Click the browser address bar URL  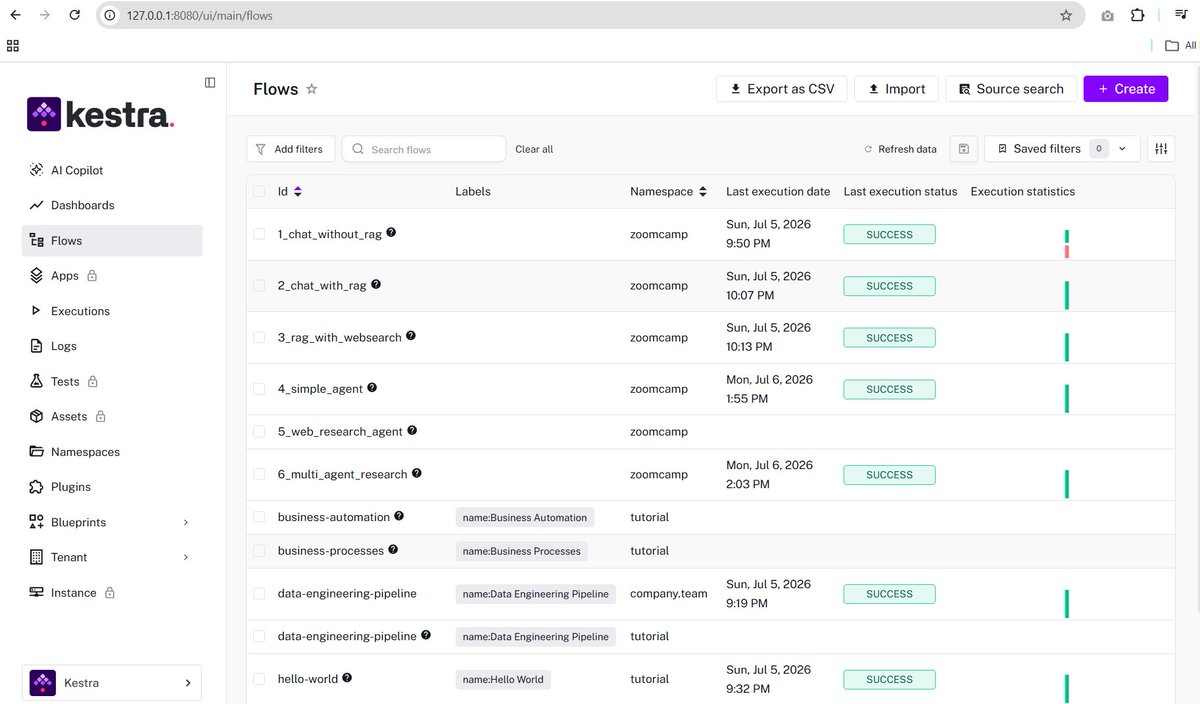point(199,16)
